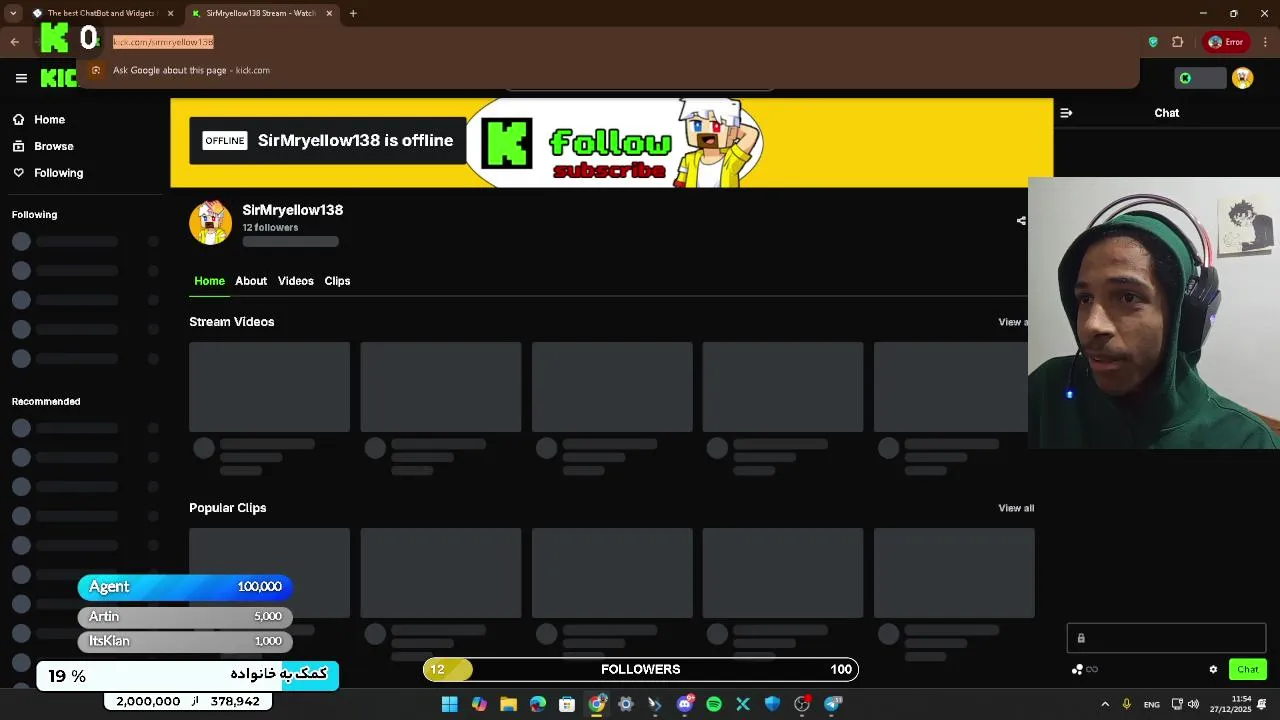Open File Explorer from taskbar
Screen dimensions: 1280x720
(x=508, y=704)
